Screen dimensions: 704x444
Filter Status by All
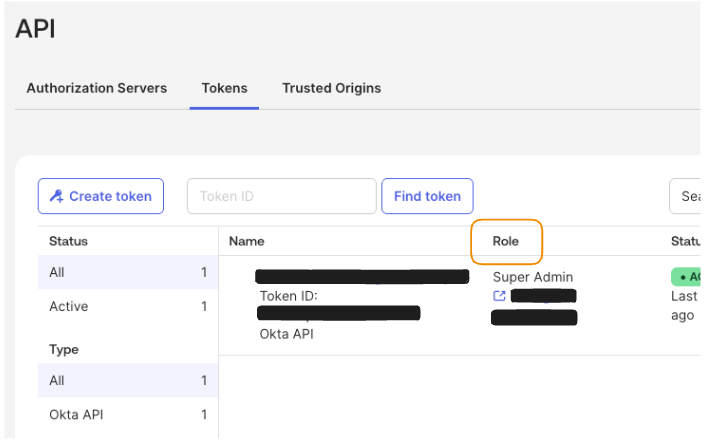click(x=128, y=272)
